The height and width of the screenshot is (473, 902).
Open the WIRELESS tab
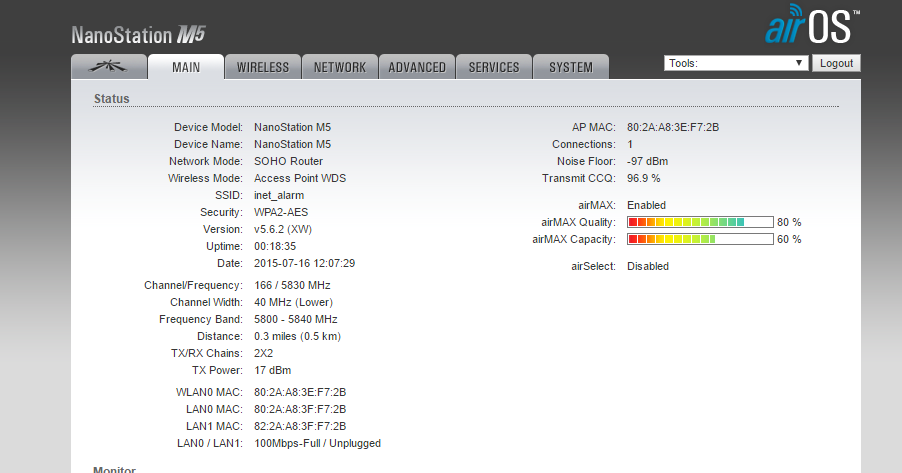coord(263,67)
